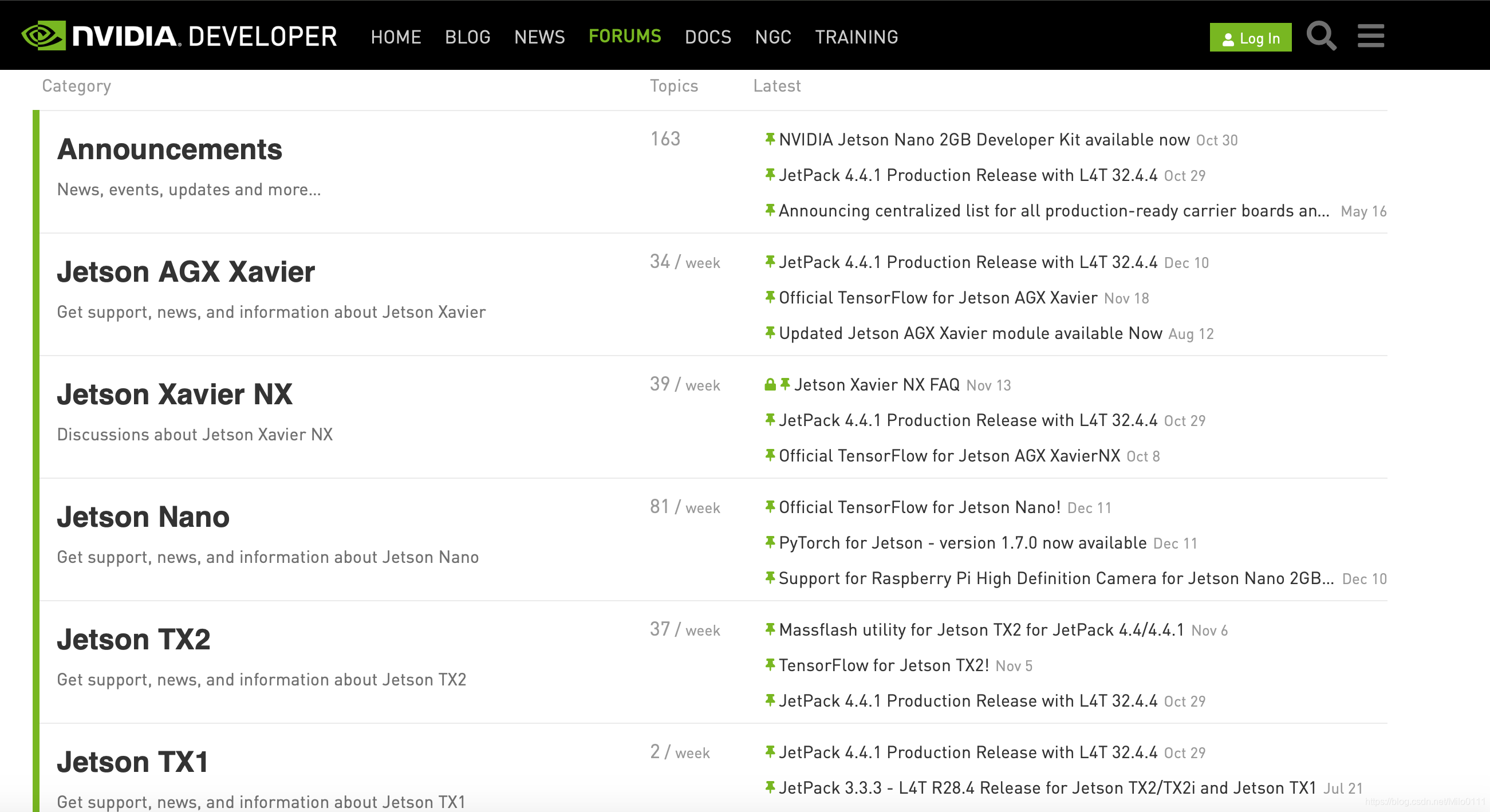Open Official TensorFlow for Jetson Nano! topic
The image size is (1490, 812).
tap(920, 508)
